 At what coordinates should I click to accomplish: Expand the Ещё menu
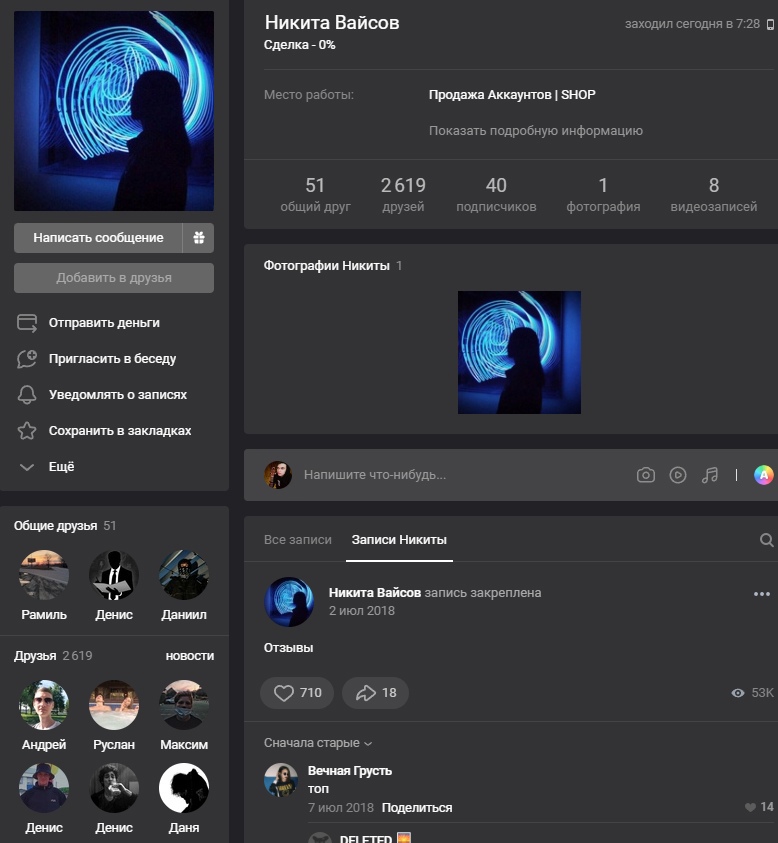[61, 467]
